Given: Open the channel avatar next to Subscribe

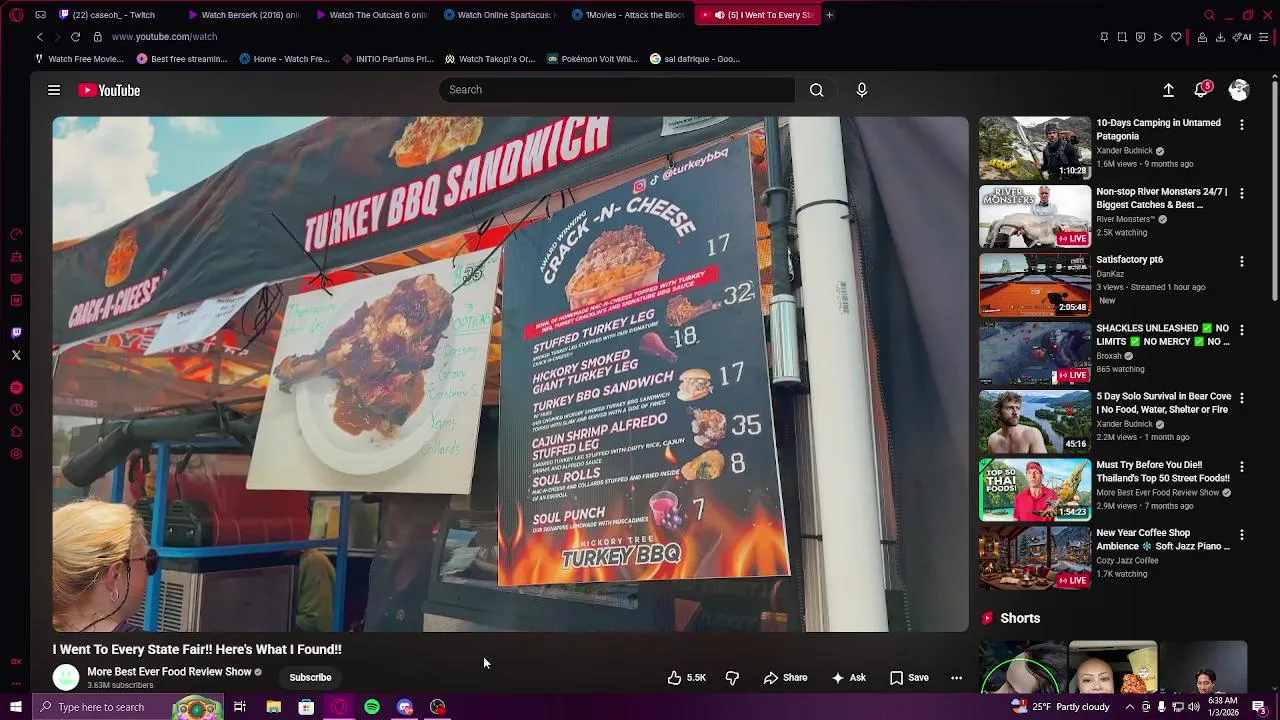Looking at the screenshot, I should pos(66,677).
